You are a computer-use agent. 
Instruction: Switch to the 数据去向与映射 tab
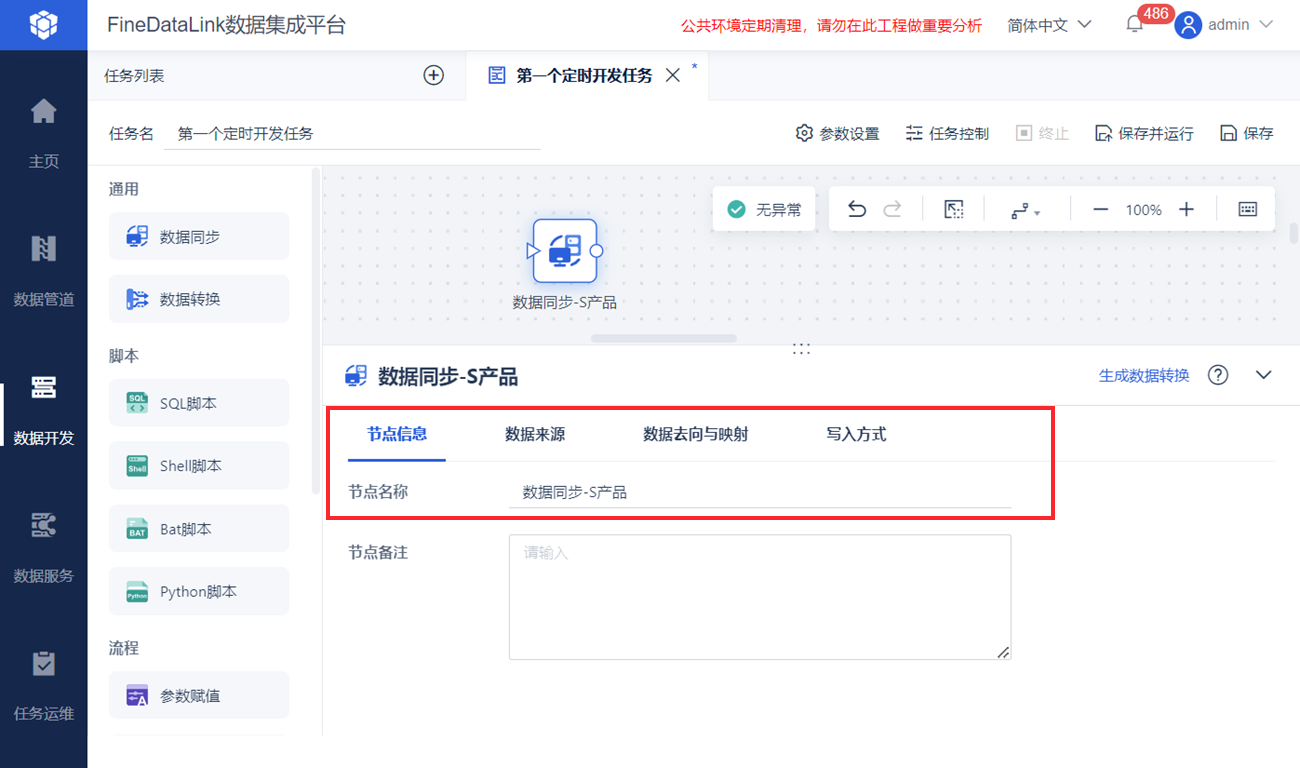tap(695, 434)
